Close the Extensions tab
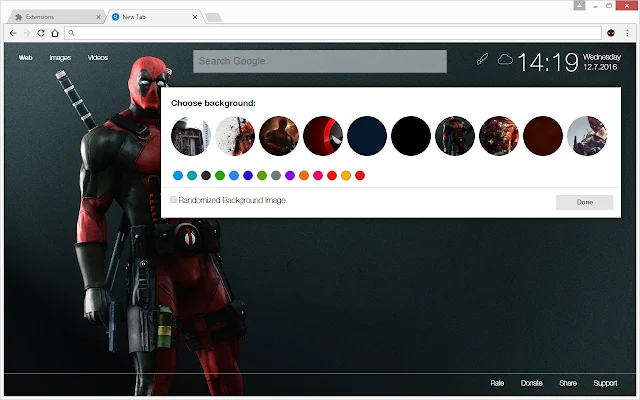Viewport: 640px width, 400px height. pos(98,17)
